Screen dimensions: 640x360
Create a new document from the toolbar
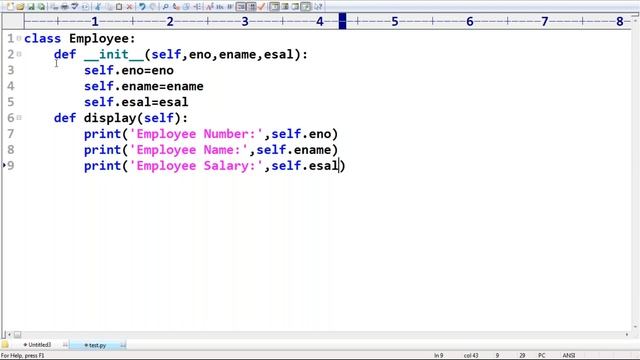[10, 7]
